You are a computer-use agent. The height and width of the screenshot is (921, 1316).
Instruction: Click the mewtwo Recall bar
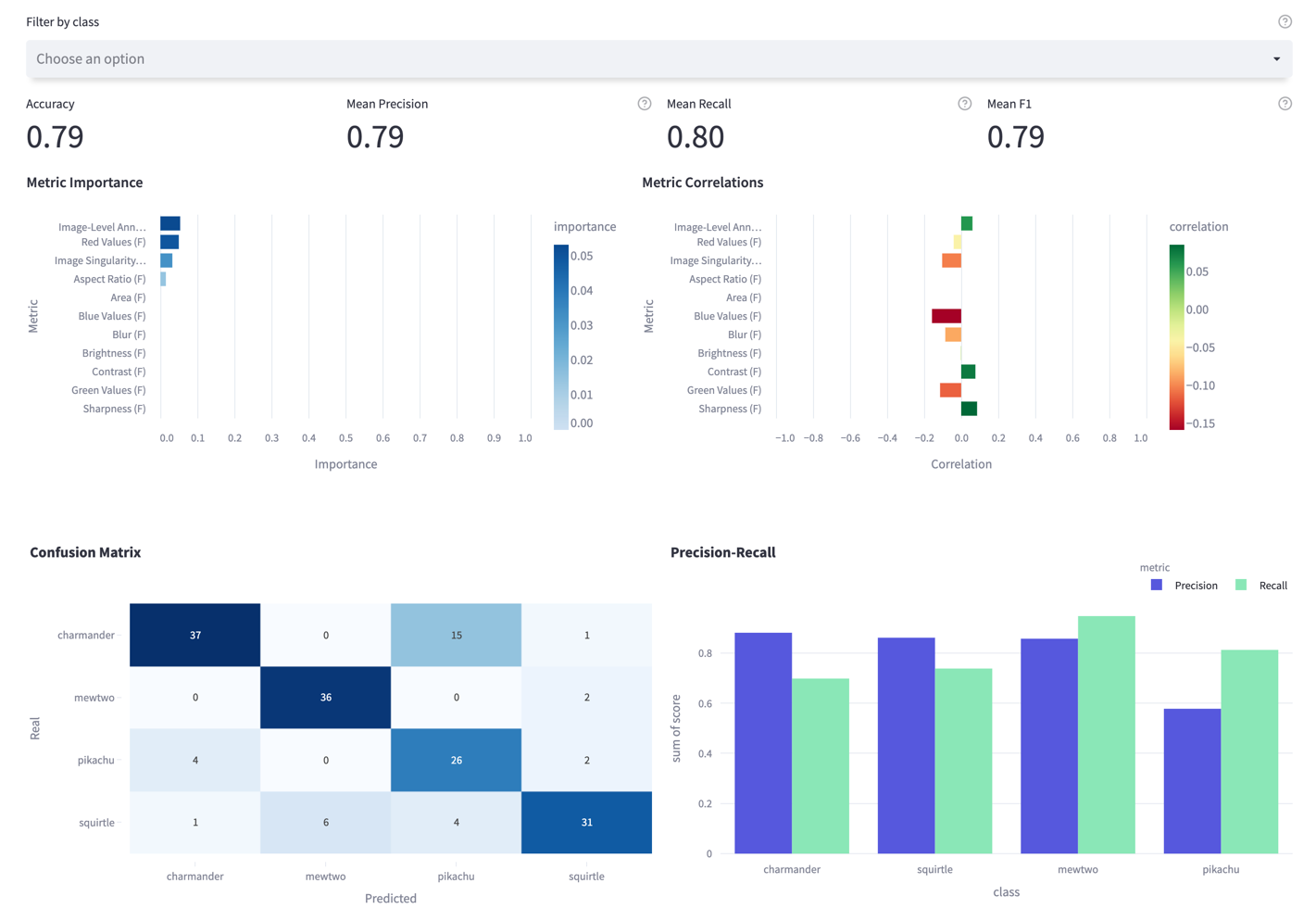pos(1107,735)
